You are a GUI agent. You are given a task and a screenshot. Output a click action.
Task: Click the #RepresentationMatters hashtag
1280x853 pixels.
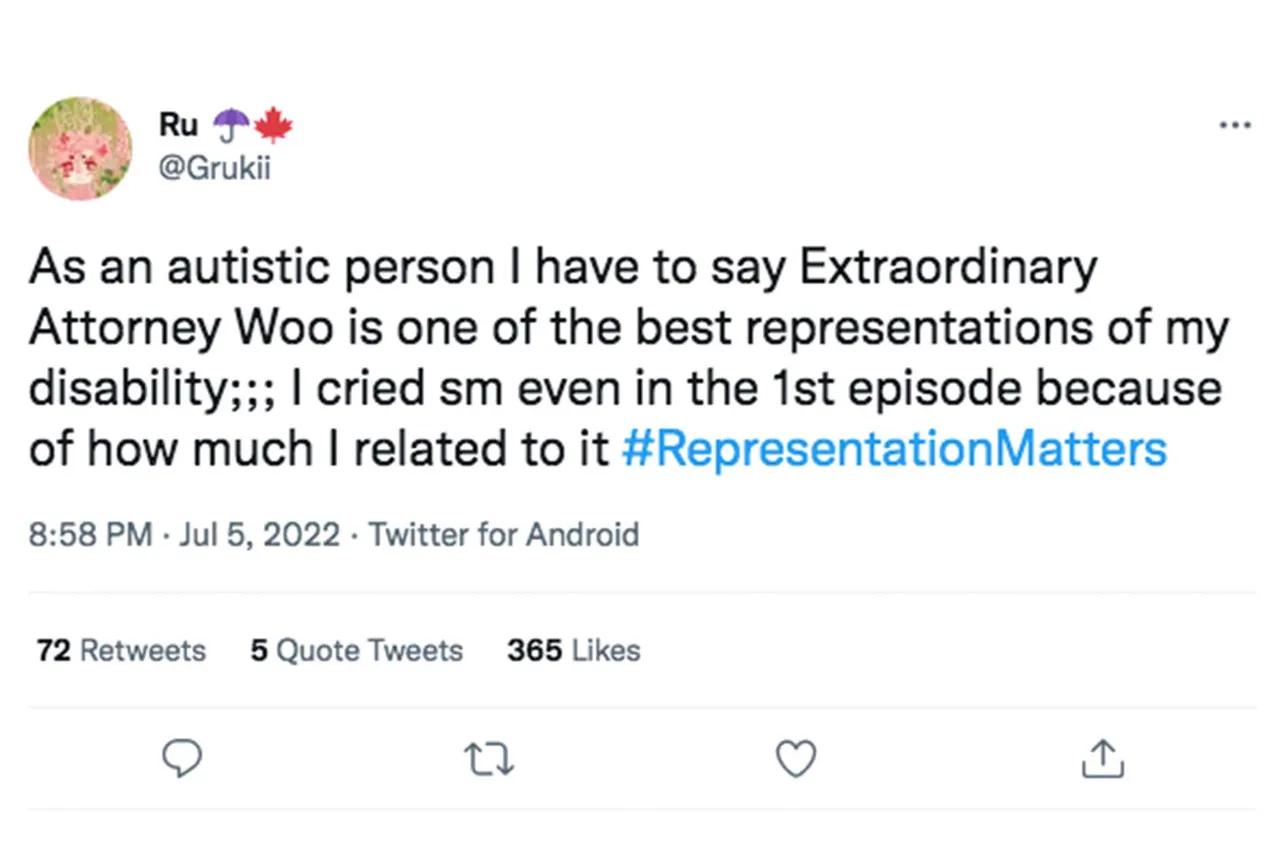click(893, 449)
